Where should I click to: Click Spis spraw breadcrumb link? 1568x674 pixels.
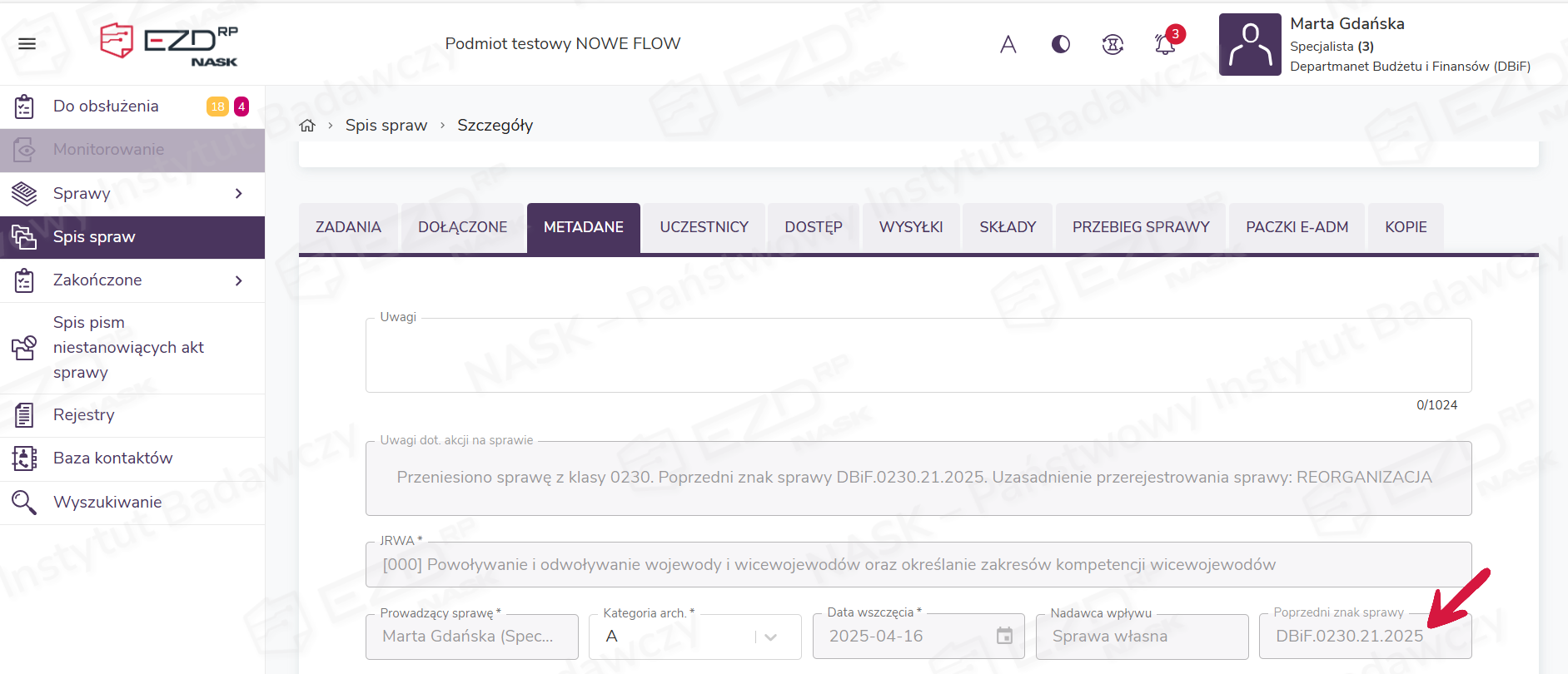pyautogui.click(x=386, y=126)
